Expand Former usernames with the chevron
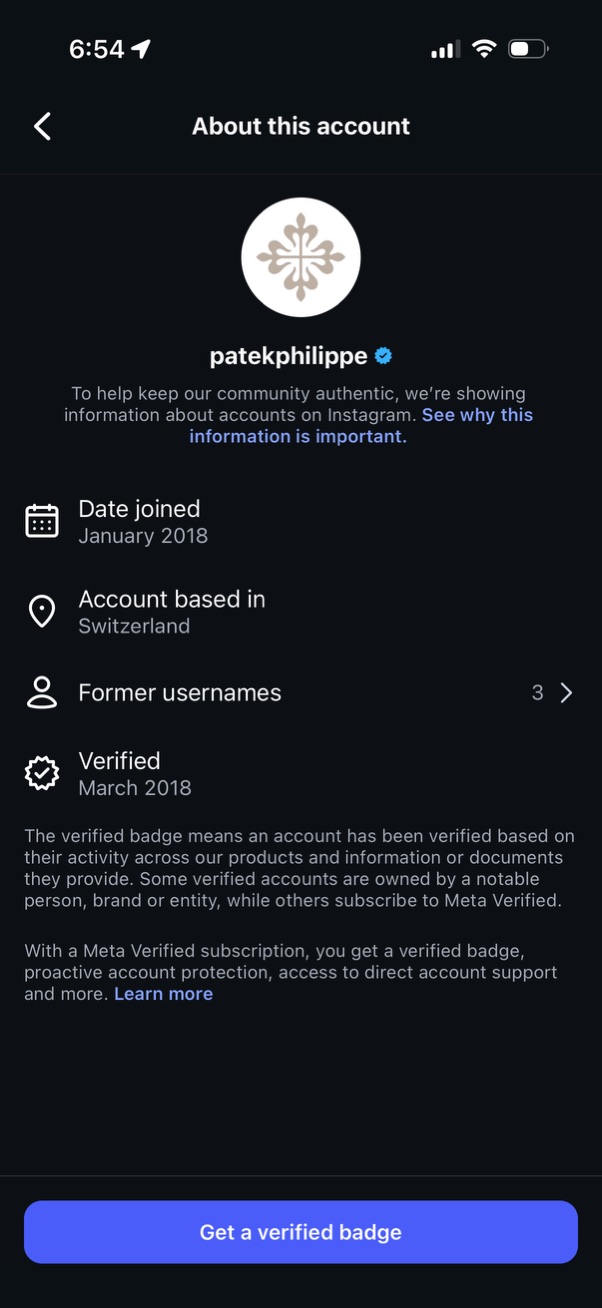The width and height of the screenshot is (602, 1308). (567, 693)
